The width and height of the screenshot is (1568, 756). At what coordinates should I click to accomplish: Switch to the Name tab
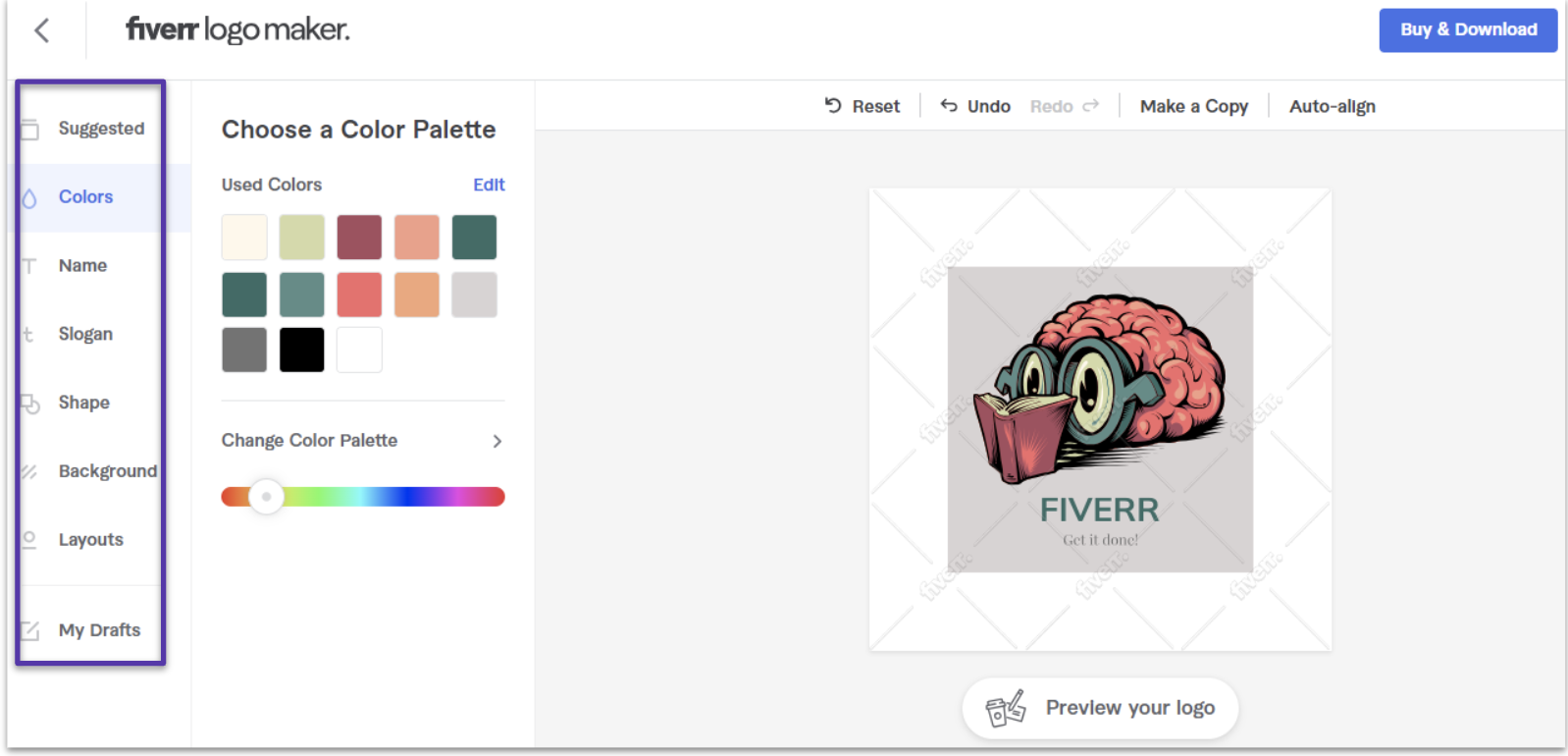pos(82,266)
